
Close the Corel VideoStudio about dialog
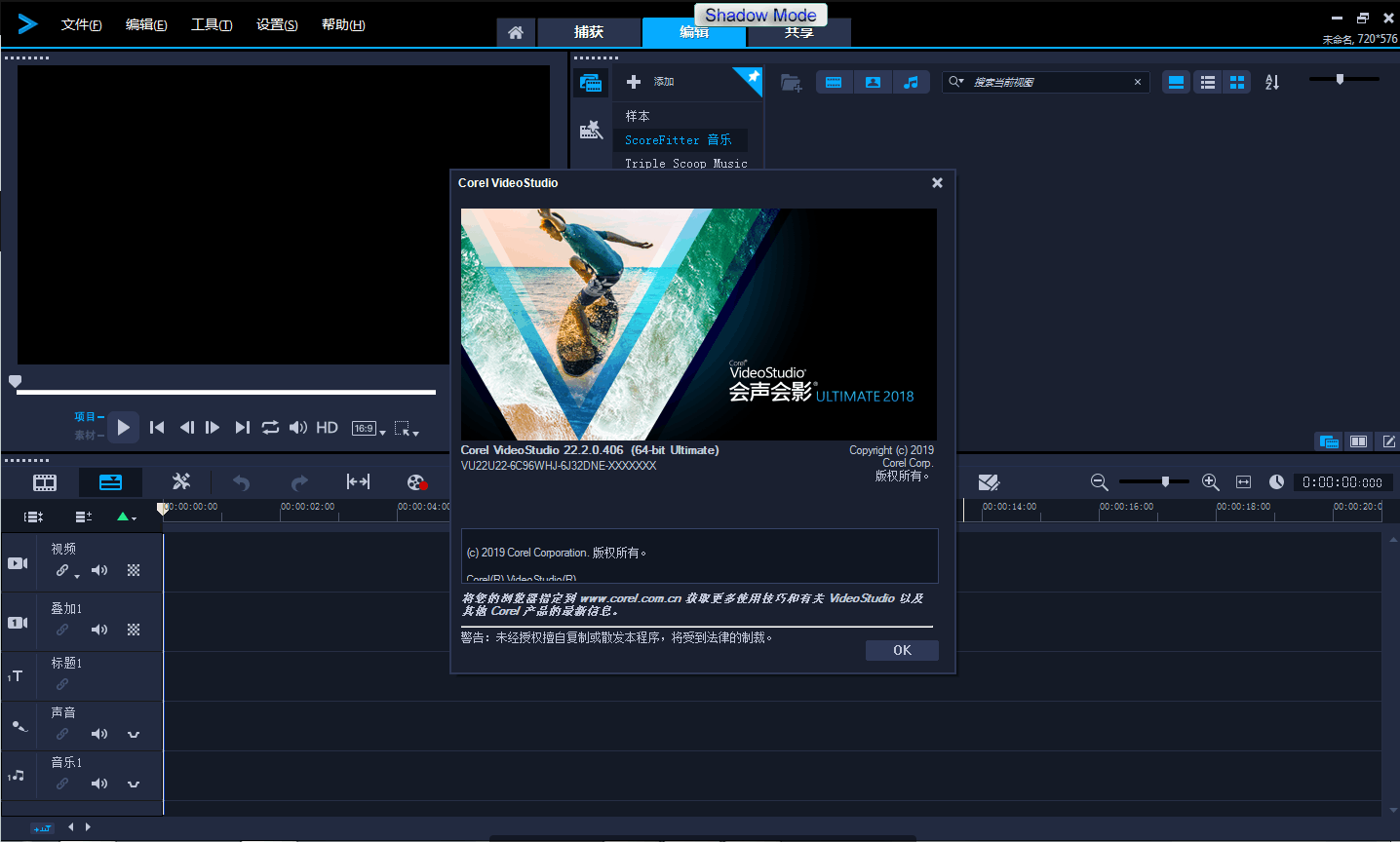(937, 183)
